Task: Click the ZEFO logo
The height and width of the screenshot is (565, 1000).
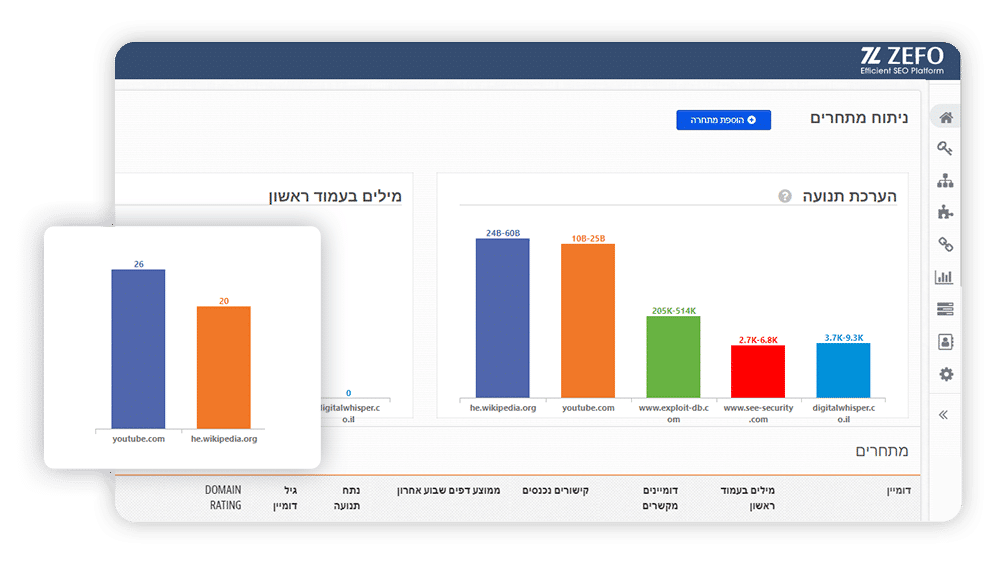Action: 901,61
